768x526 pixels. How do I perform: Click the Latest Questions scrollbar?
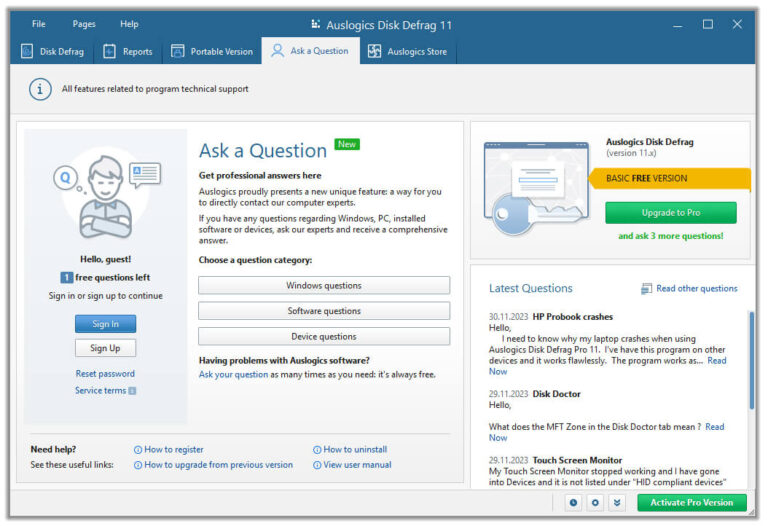click(x=751, y=360)
